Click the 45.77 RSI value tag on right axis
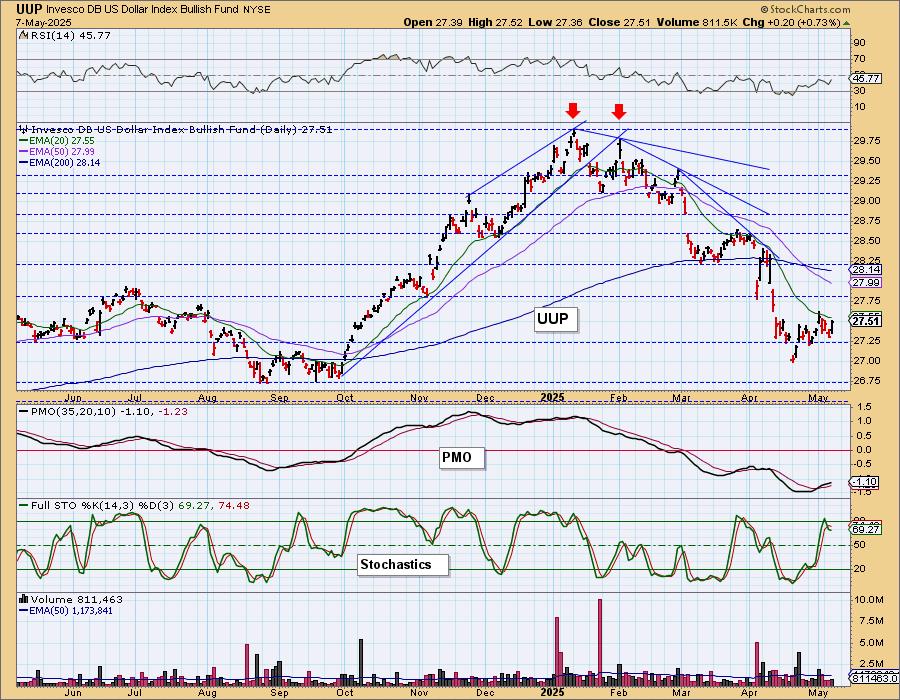The image size is (900, 700). (866, 79)
